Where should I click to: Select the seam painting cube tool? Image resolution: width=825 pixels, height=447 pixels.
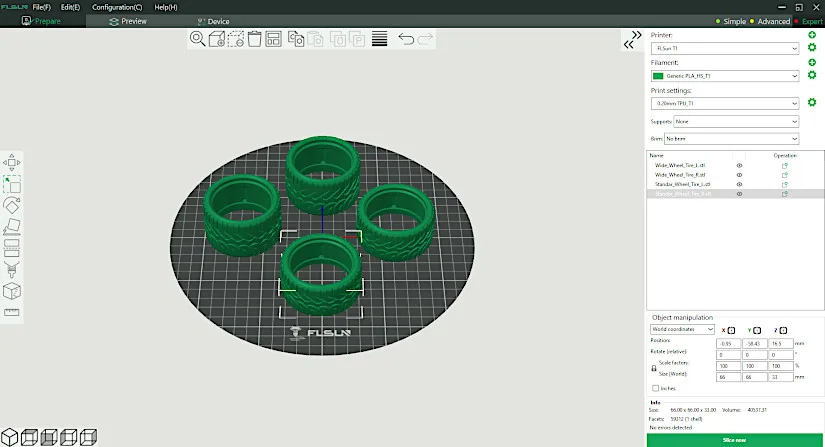coord(12,291)
